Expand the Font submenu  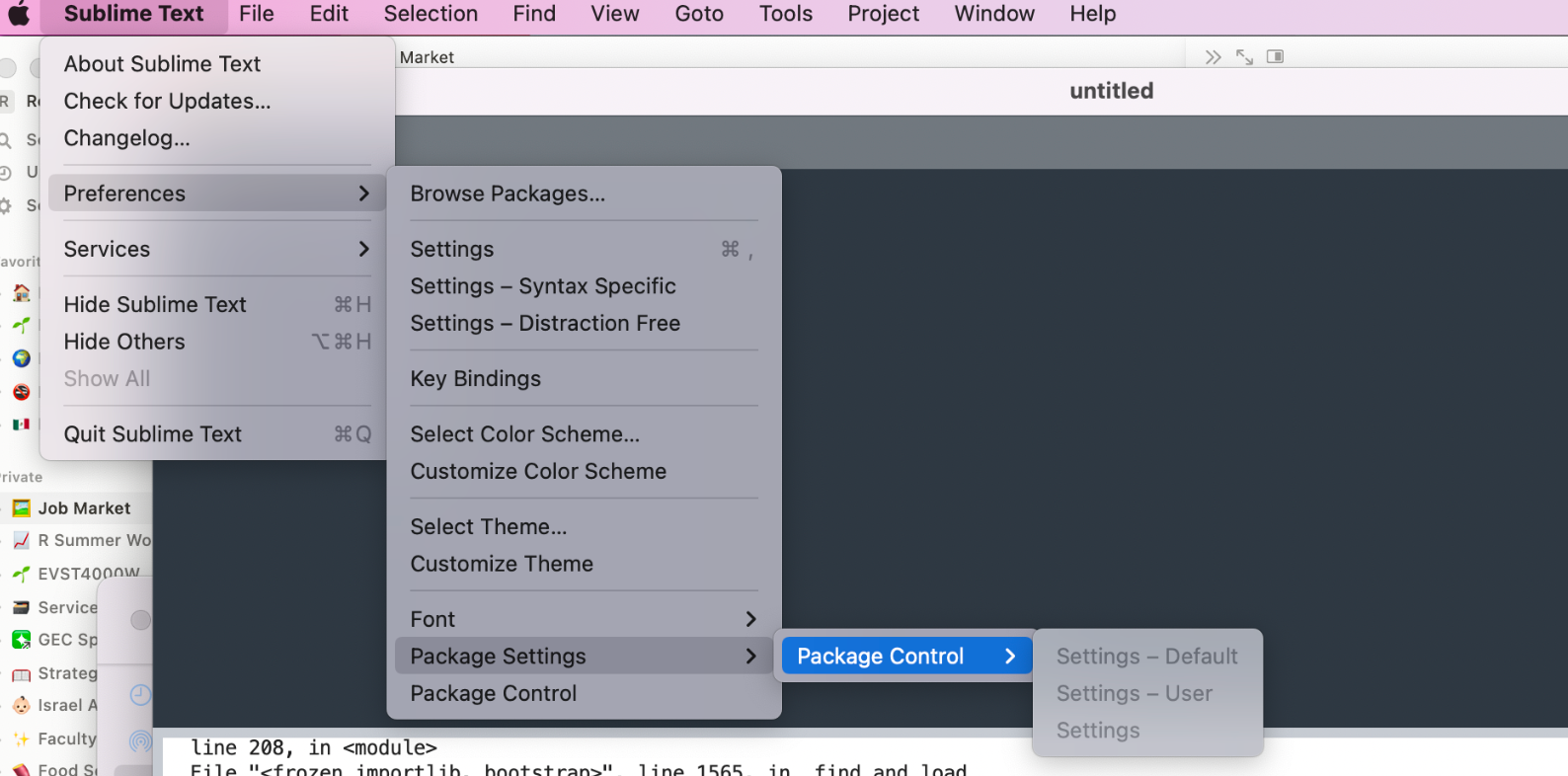(584, 620)
